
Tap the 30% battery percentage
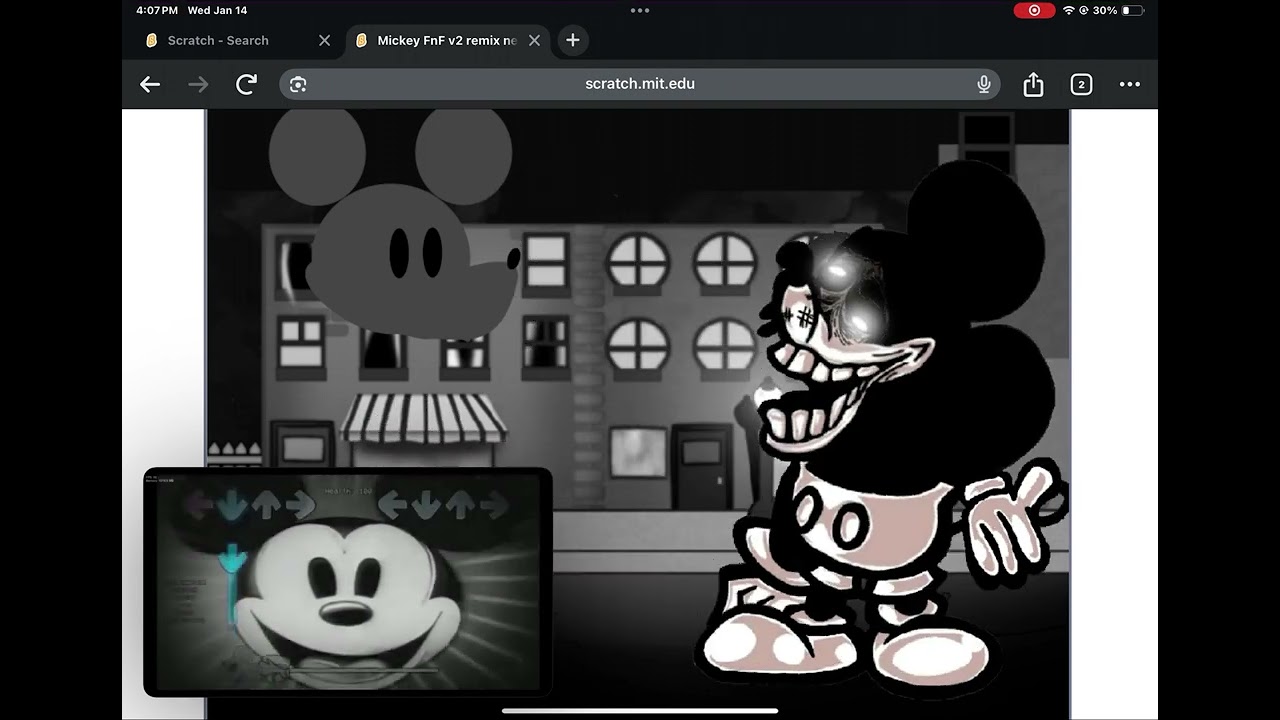(x=1105, y=10)
